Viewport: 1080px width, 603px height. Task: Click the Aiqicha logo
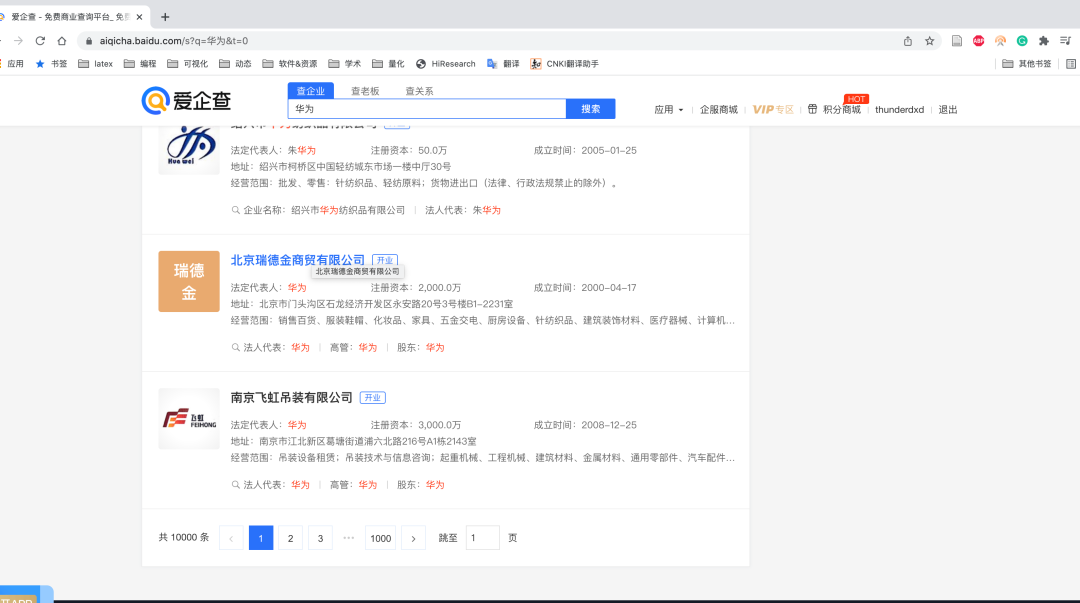pyautogui.click(x=186, y=100)
